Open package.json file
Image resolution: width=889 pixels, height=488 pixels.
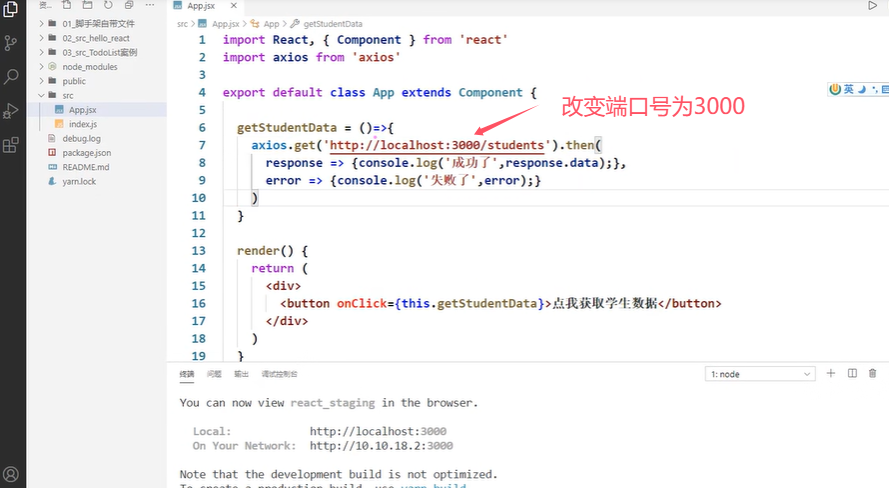coord(96,152)
